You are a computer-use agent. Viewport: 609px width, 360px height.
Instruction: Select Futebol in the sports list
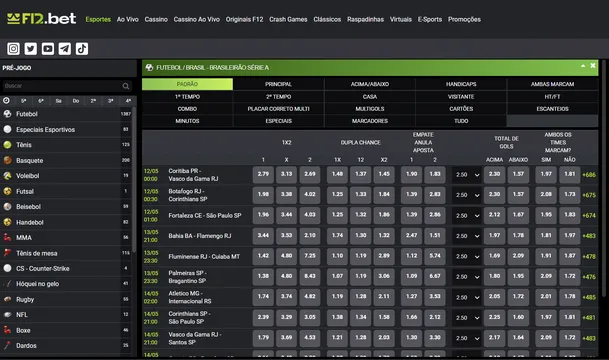(66, 114)
